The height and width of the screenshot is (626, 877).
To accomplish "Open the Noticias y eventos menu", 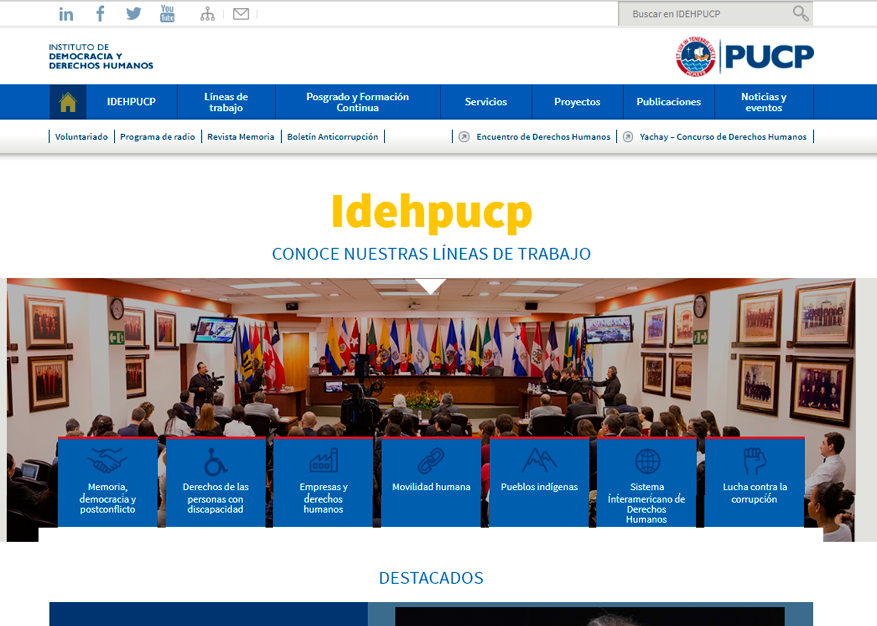I will pos(763,102).
